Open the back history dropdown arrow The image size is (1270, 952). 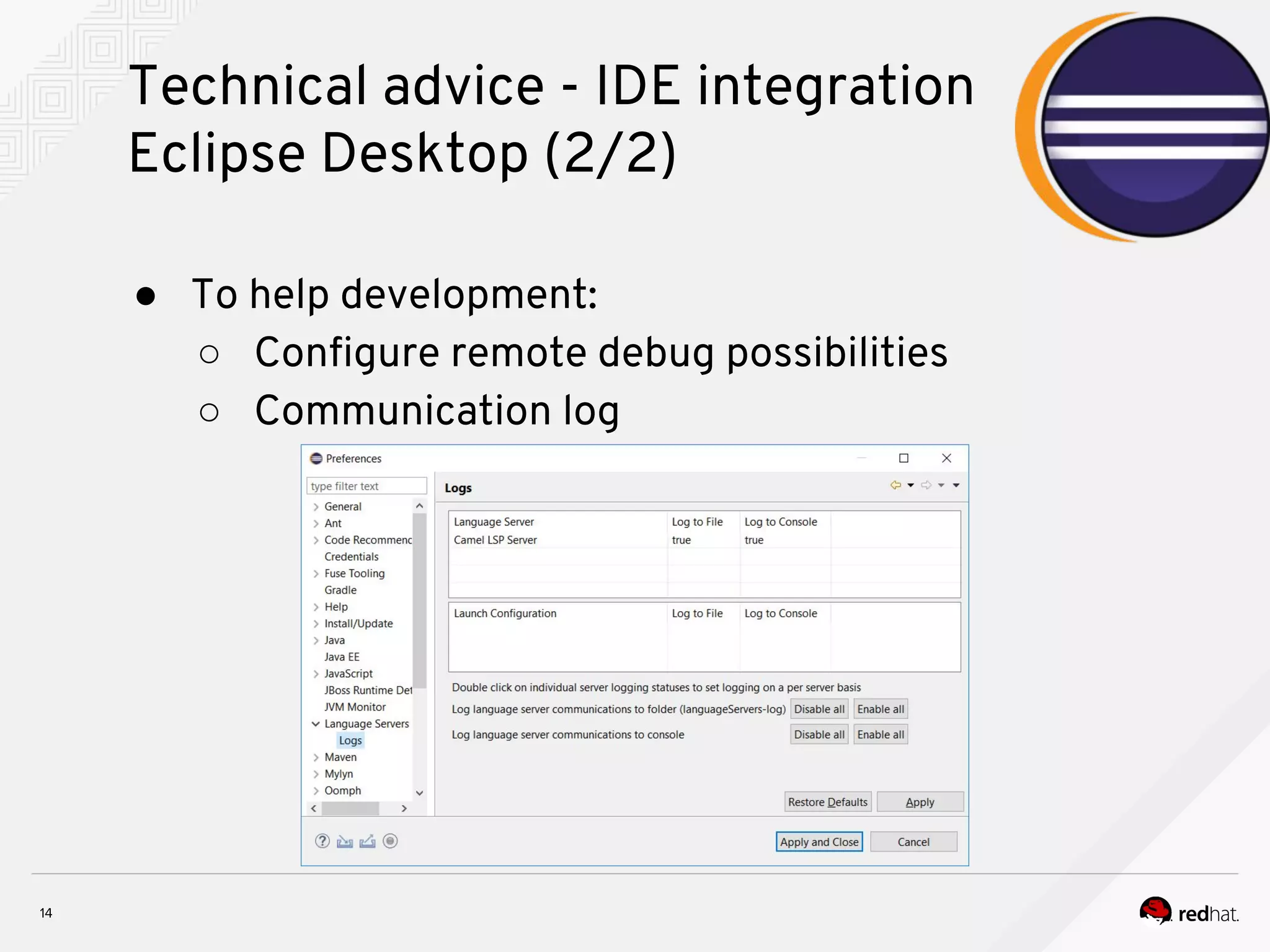(x=910, y=485)
